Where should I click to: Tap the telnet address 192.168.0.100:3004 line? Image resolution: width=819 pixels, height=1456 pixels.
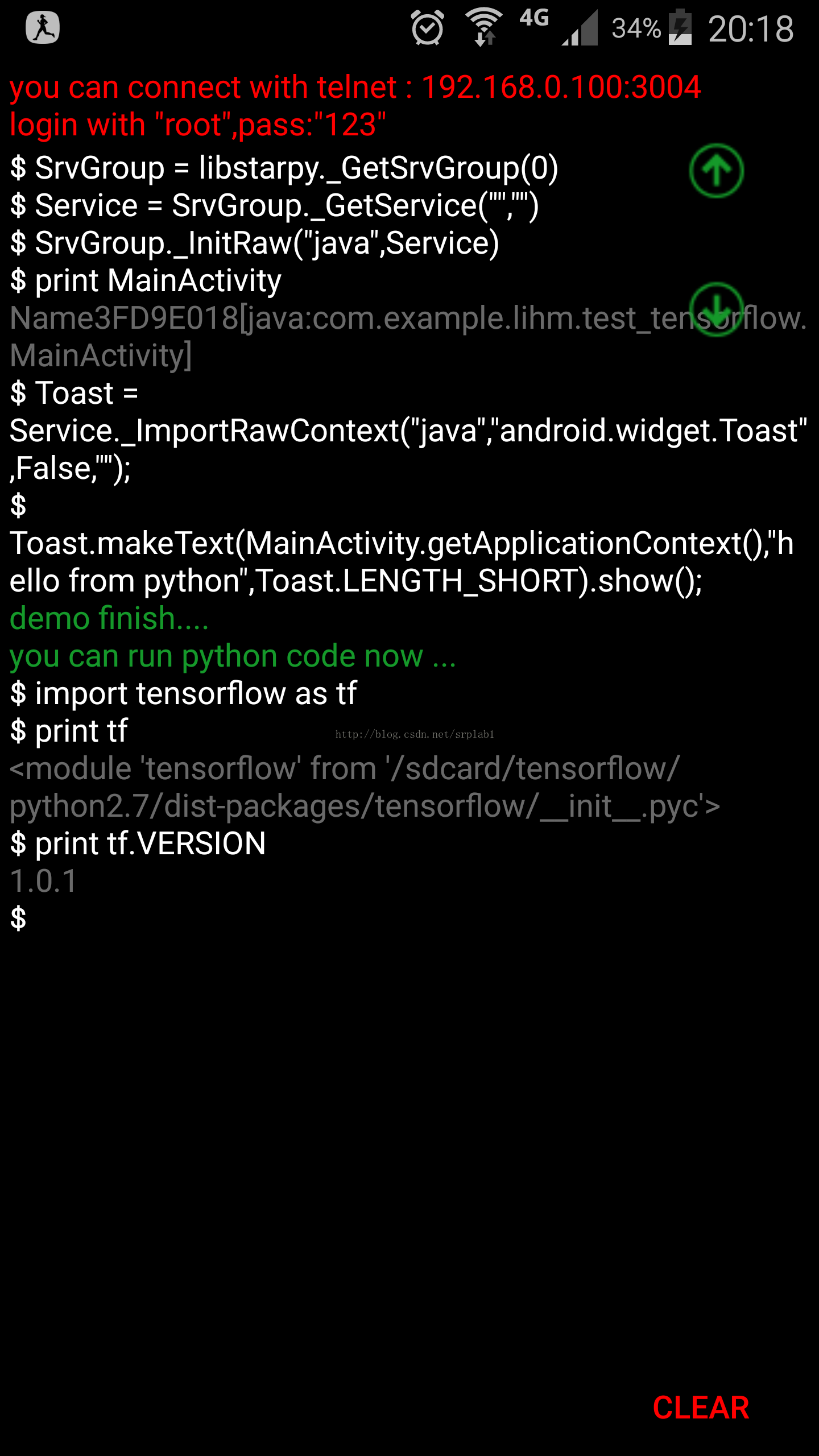355,87
